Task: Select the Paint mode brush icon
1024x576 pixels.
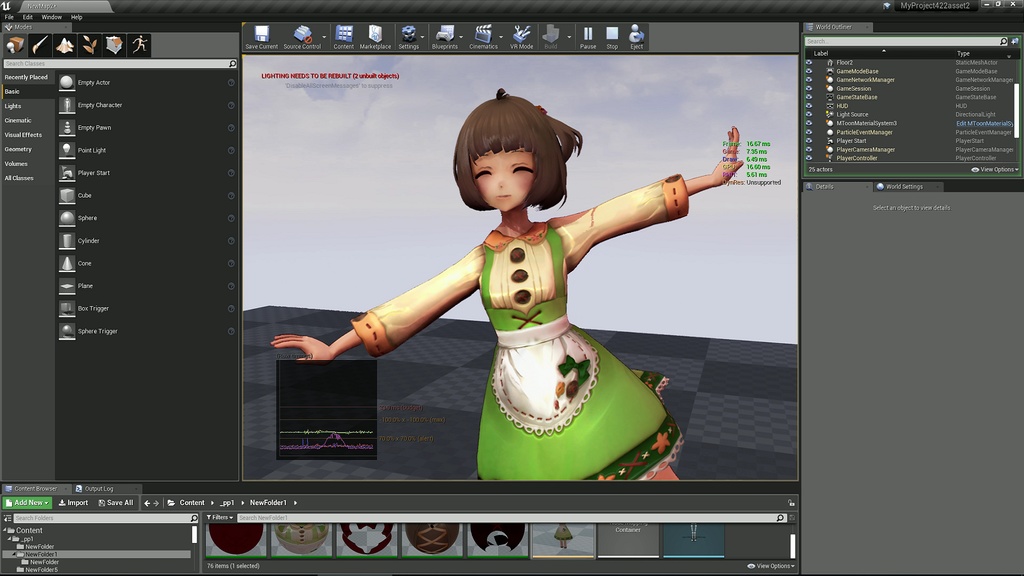Action: point(40,45)
